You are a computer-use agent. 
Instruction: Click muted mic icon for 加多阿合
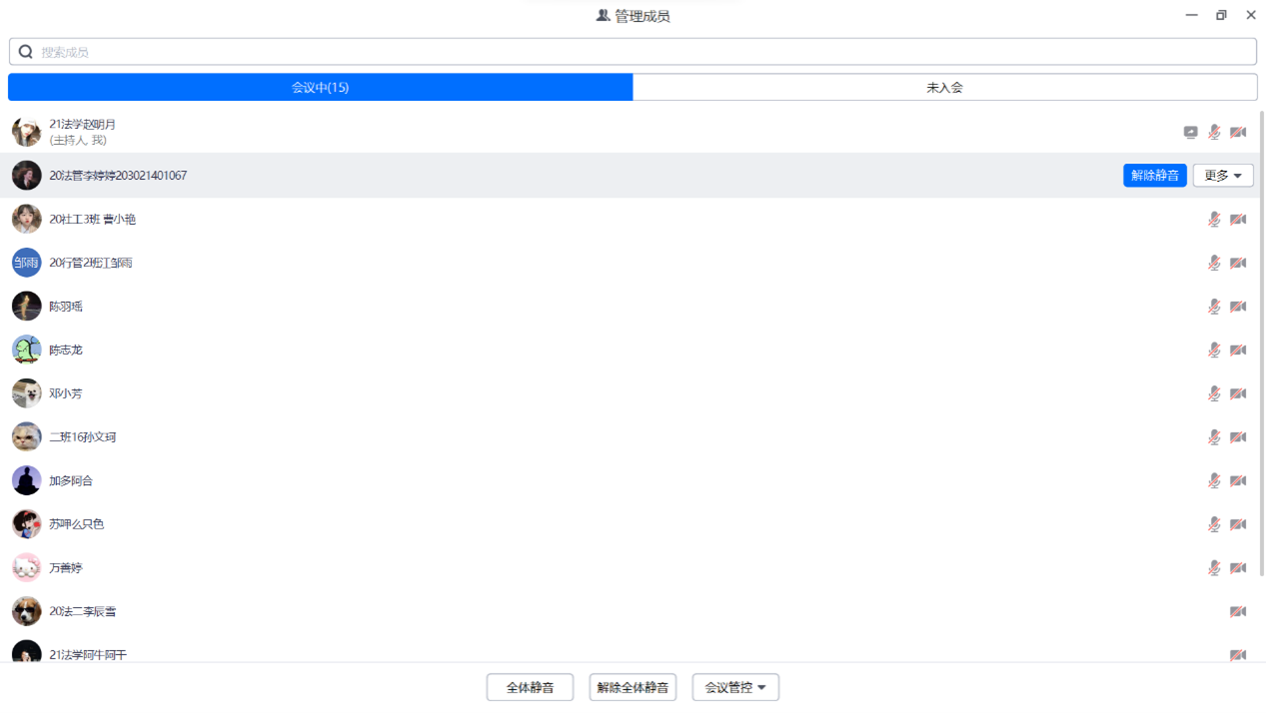(x=1214, y=481)
